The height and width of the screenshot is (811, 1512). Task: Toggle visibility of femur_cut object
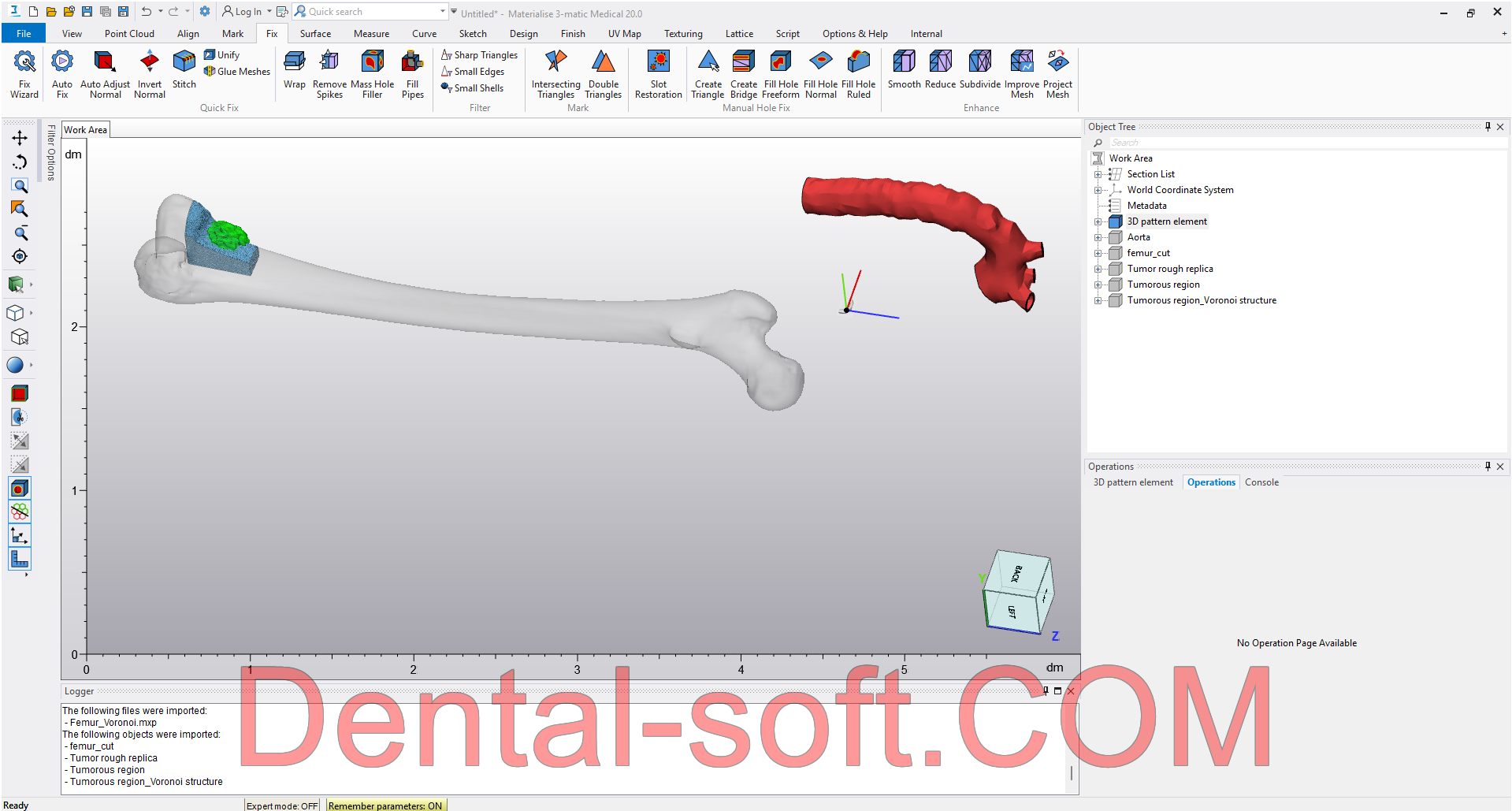(x=1115, y=253)
